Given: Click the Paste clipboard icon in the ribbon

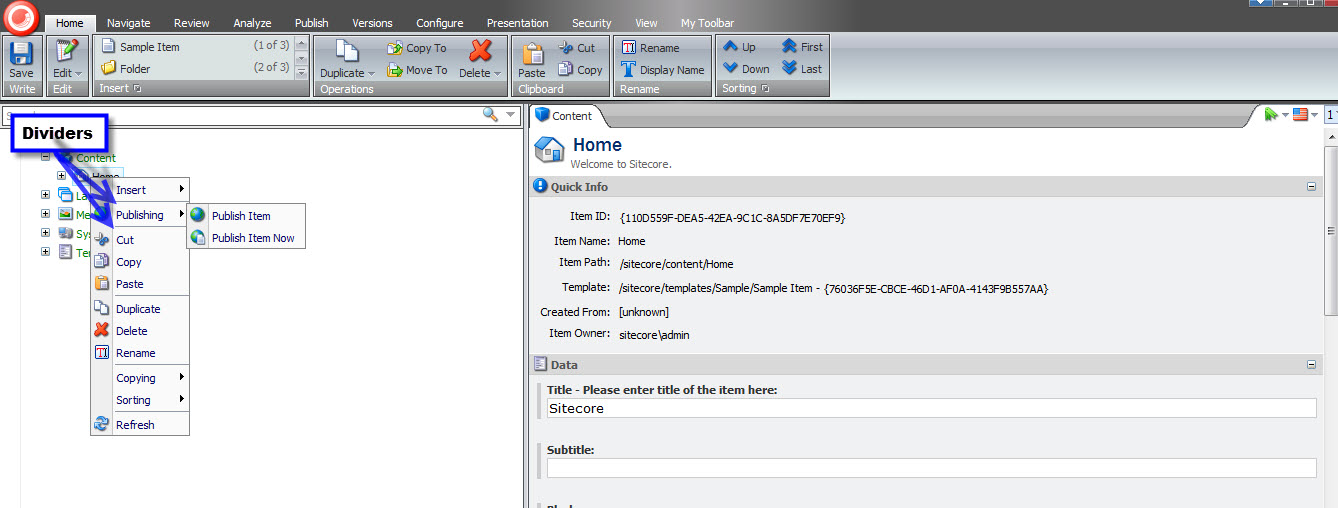Looking at the screenshot, I should [532, 54].
